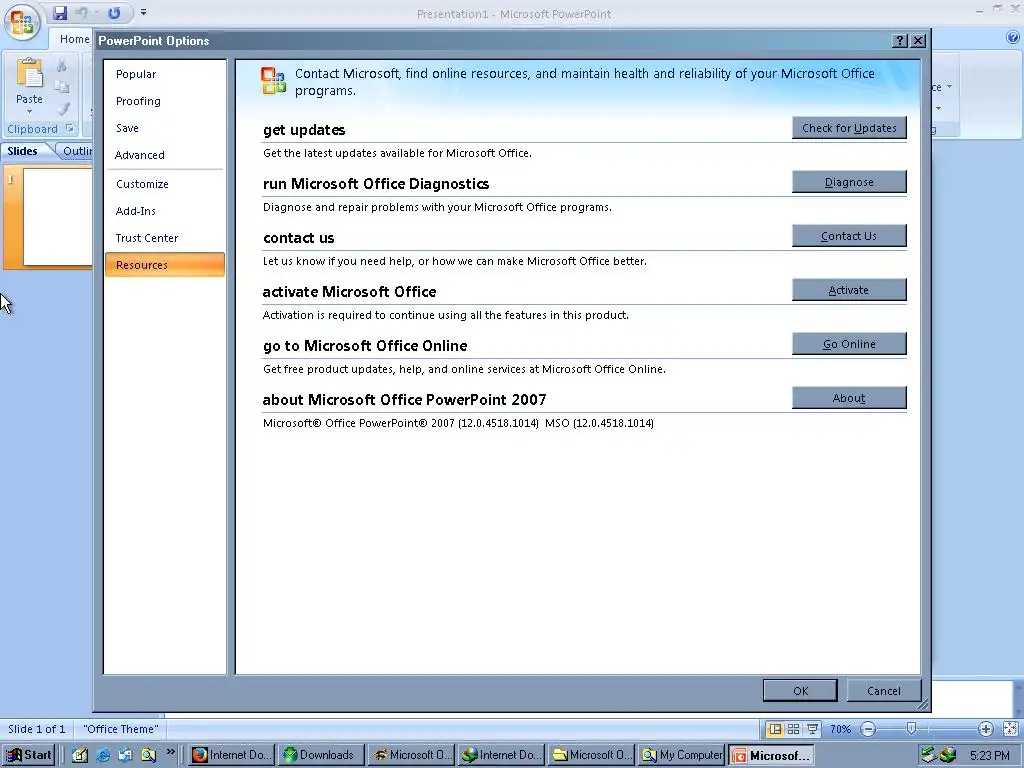The height and width of the screenshot is (768, 1024).
Task: Click the Internet Explorer quick launch icon
Action: coord(103,755)
